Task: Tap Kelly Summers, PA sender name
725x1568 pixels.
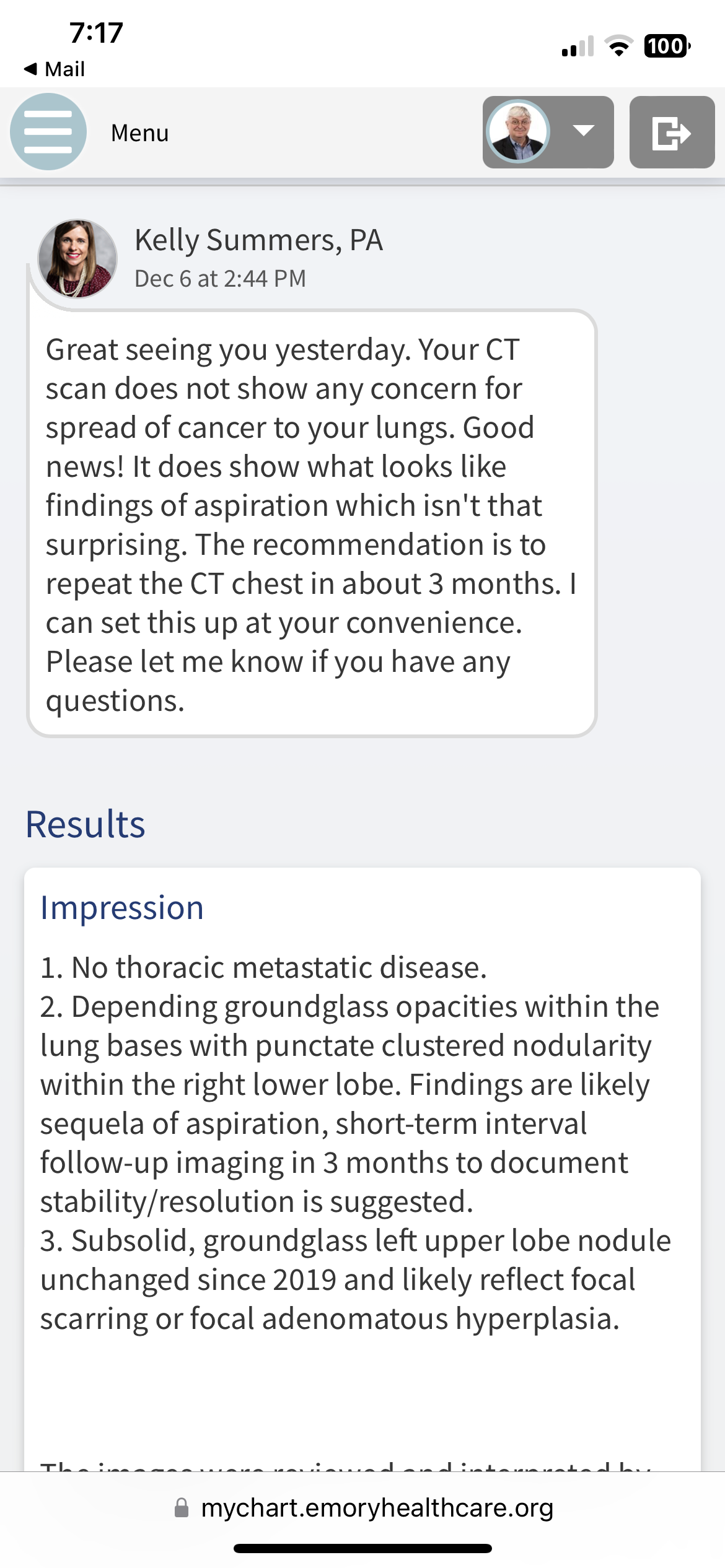Action: click(258, 240)
